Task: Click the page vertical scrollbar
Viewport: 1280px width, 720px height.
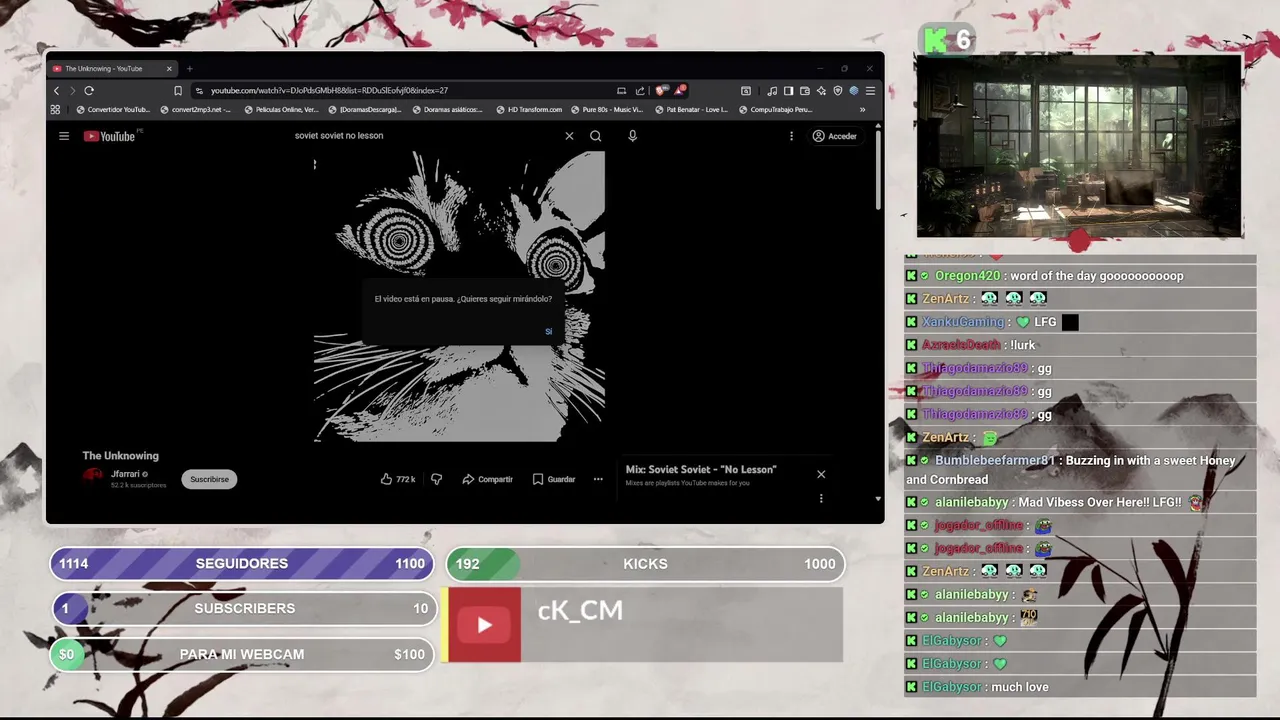Action: [x=878, y=170]
